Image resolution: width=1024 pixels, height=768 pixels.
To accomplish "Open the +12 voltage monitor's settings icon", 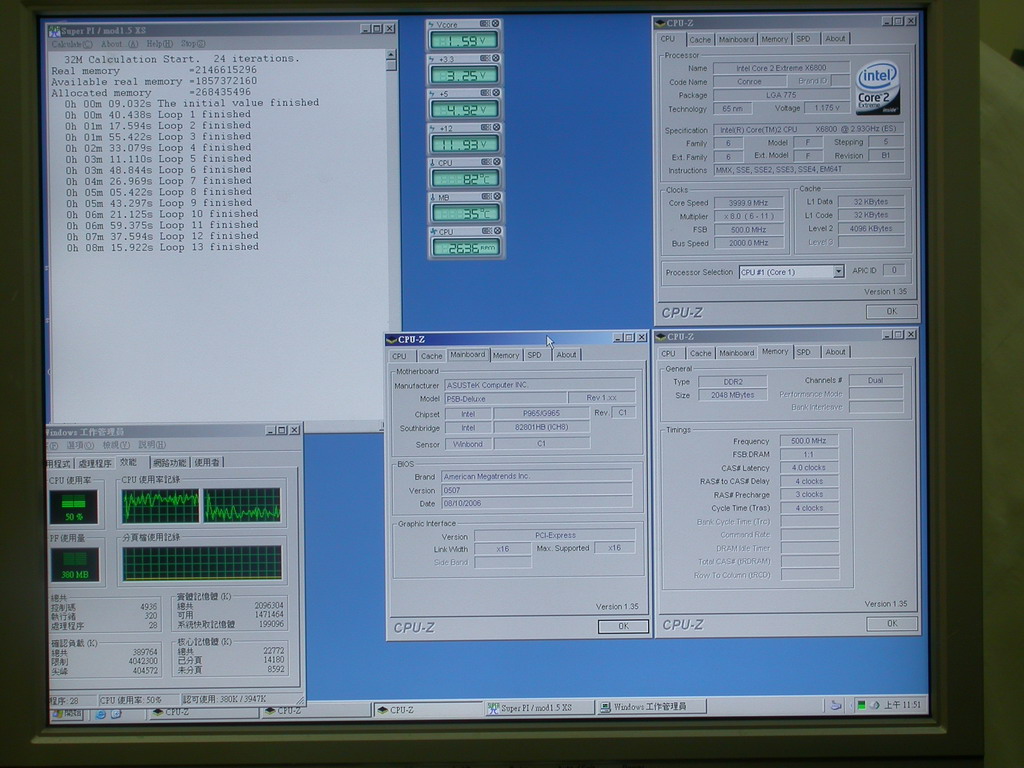I will point(486,127).
